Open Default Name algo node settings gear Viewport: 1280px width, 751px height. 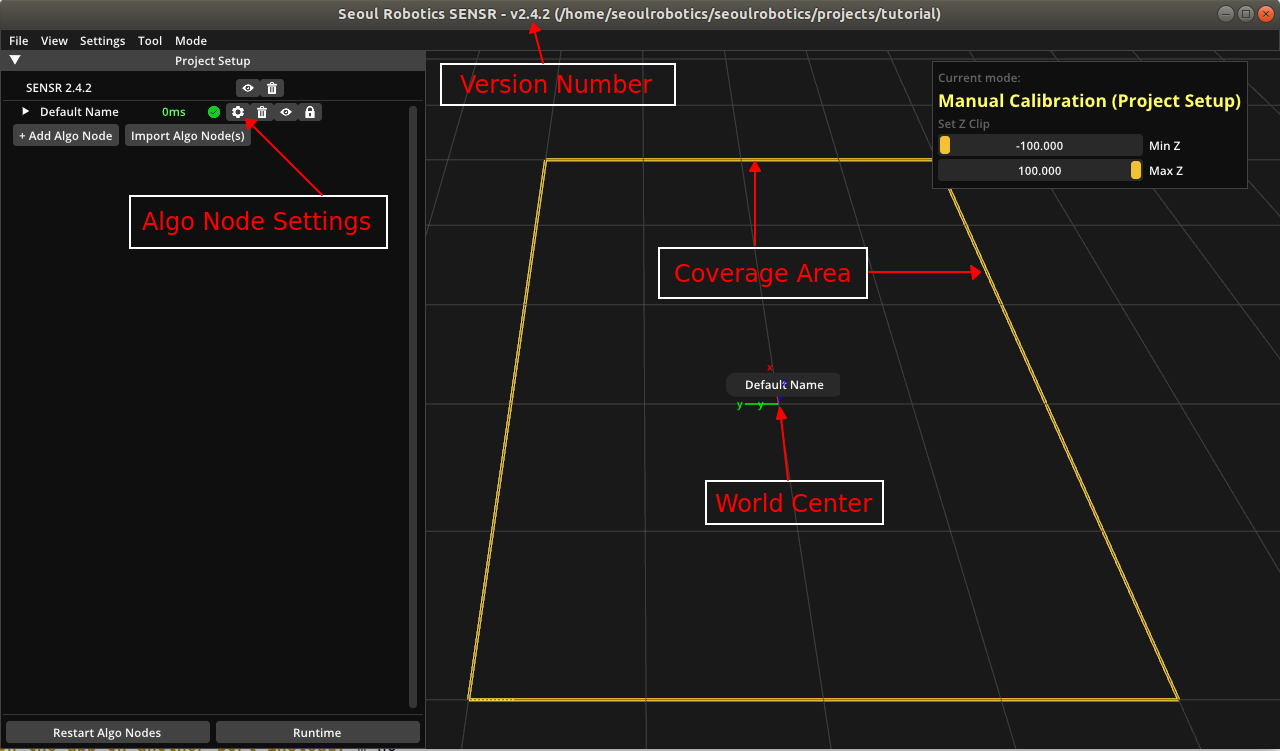point(238,112)
